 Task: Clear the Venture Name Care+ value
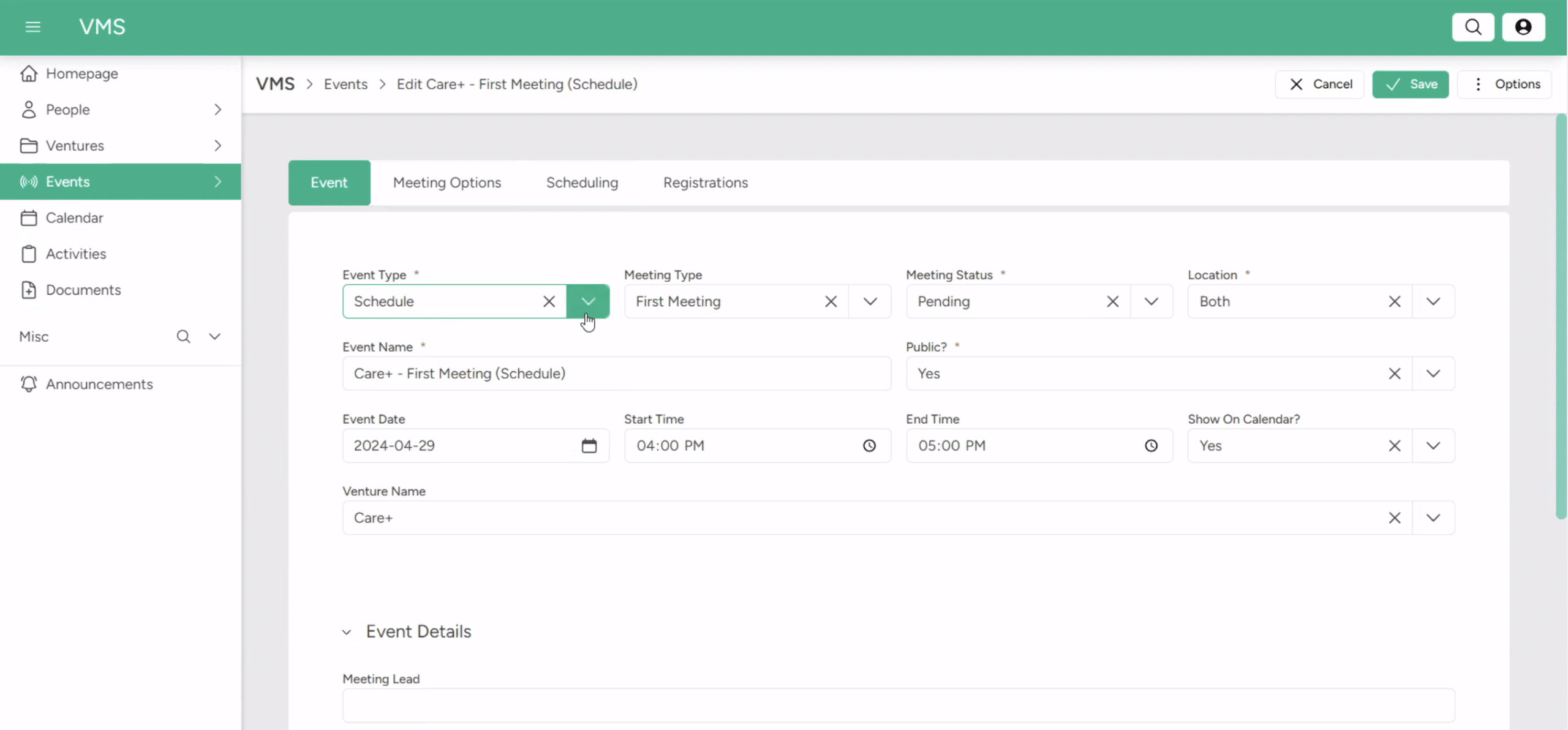pyautogui.click(x=1395, y=517)
